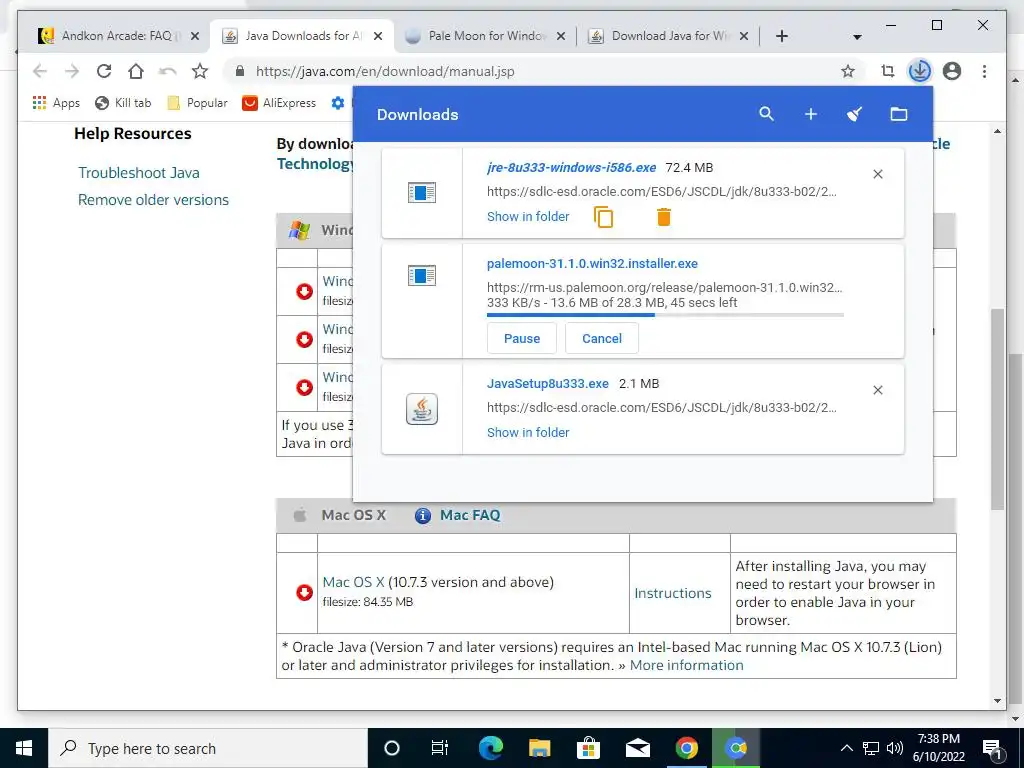Show jre-8u333-windows-i586.exe in folder

point(528,217)
